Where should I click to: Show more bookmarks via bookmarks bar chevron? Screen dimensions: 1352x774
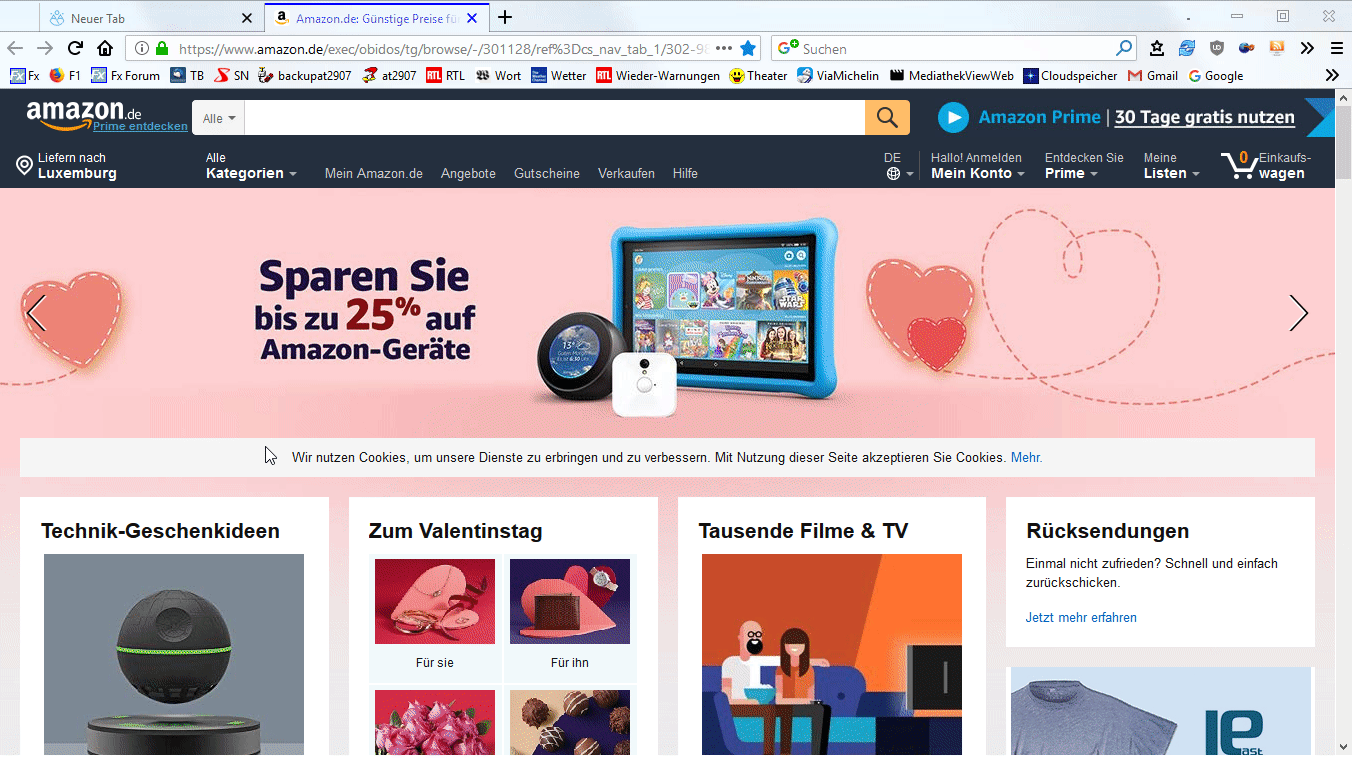tap(1331, 75)
